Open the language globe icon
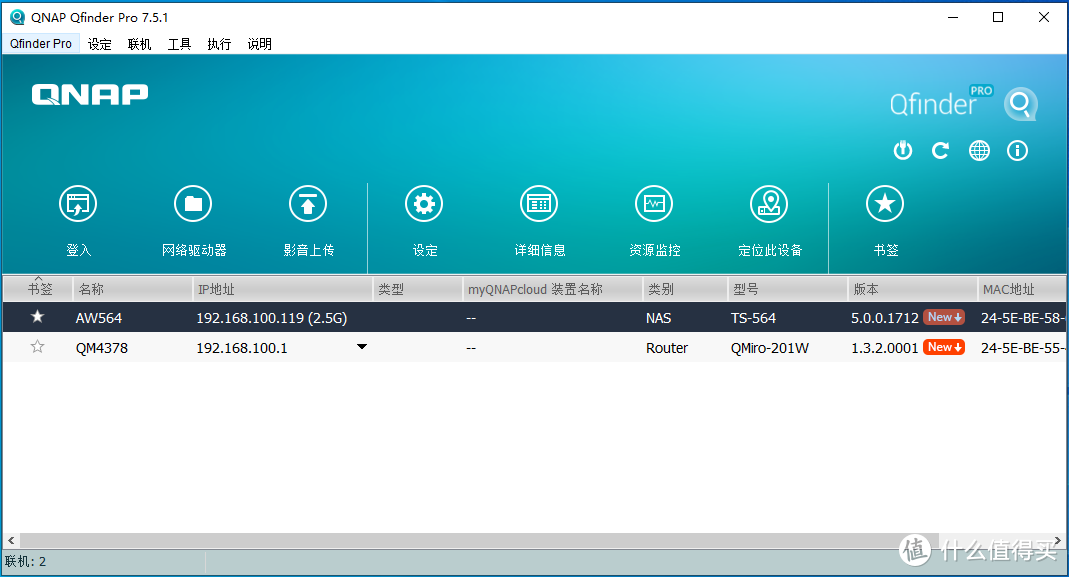1069x577 pixels. click(x=980, y=150)
